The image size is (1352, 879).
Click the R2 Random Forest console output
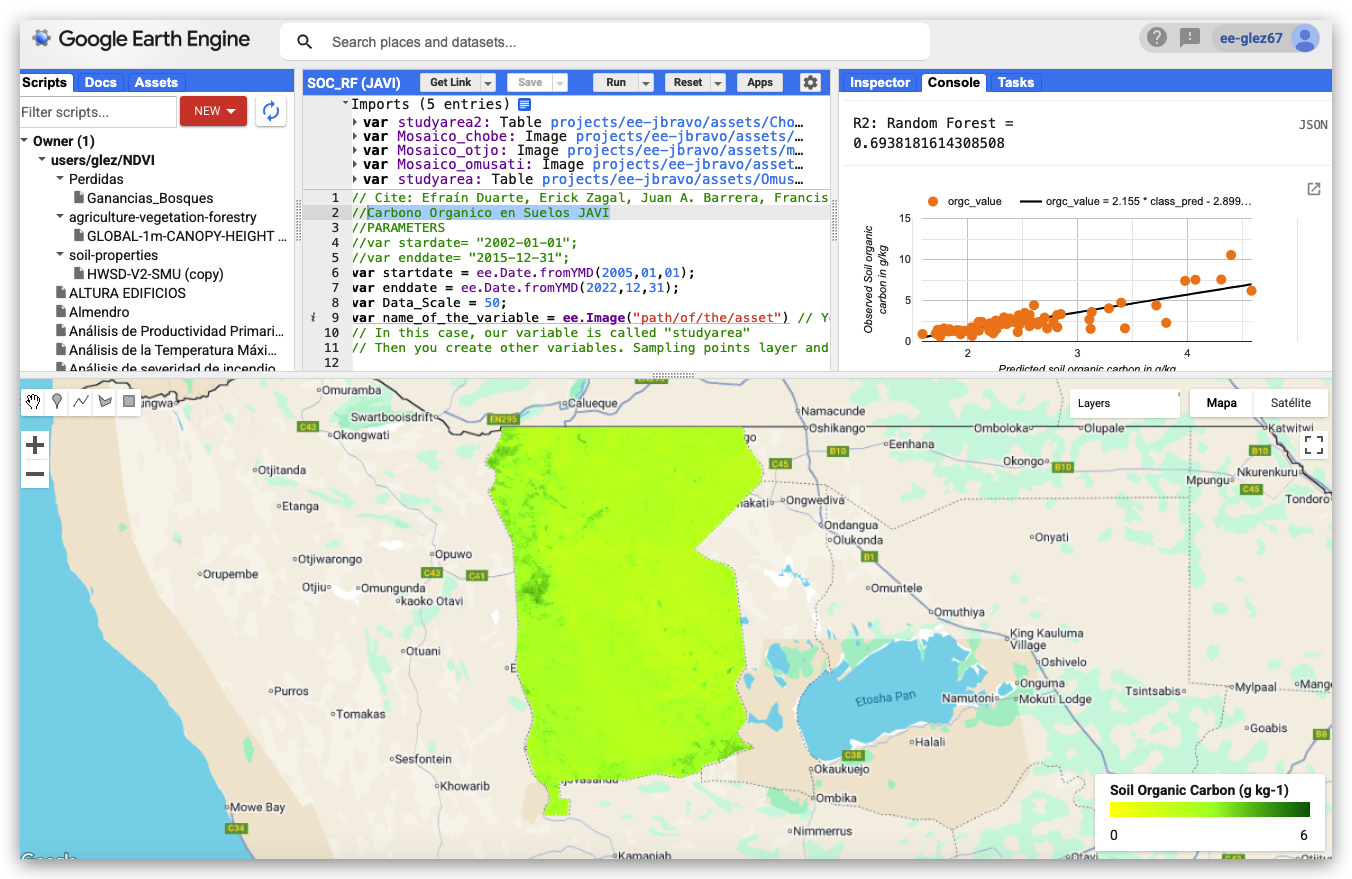tap(933, 133)
